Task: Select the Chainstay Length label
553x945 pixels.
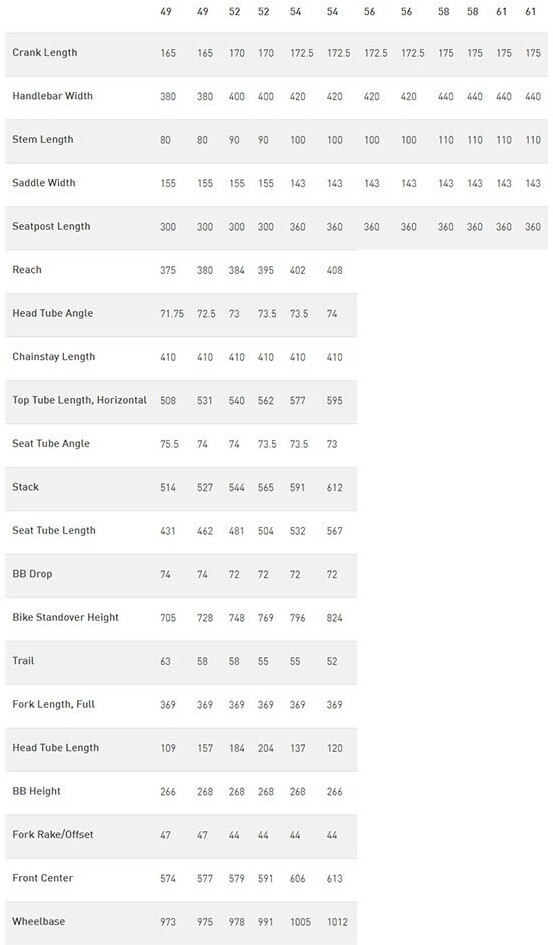Action: tap(54, 357)
